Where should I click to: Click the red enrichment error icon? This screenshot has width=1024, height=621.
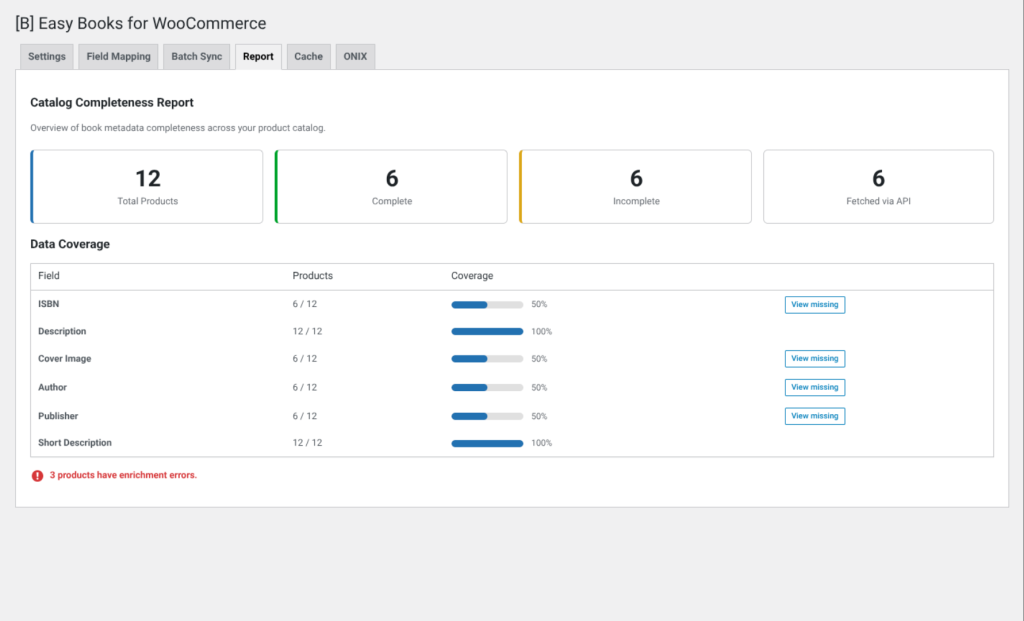pos(37,475)
